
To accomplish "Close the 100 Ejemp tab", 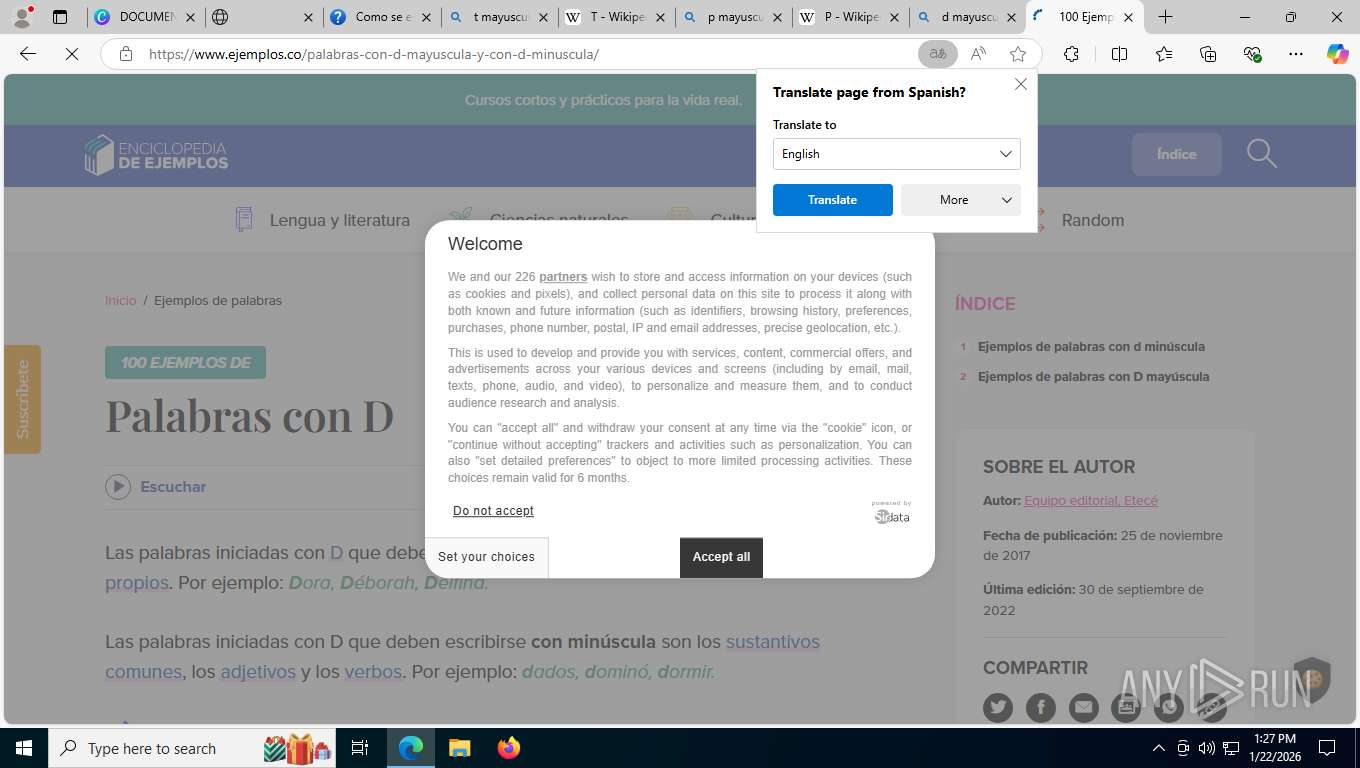I will pyautogui.click(x=1128, y=17).
